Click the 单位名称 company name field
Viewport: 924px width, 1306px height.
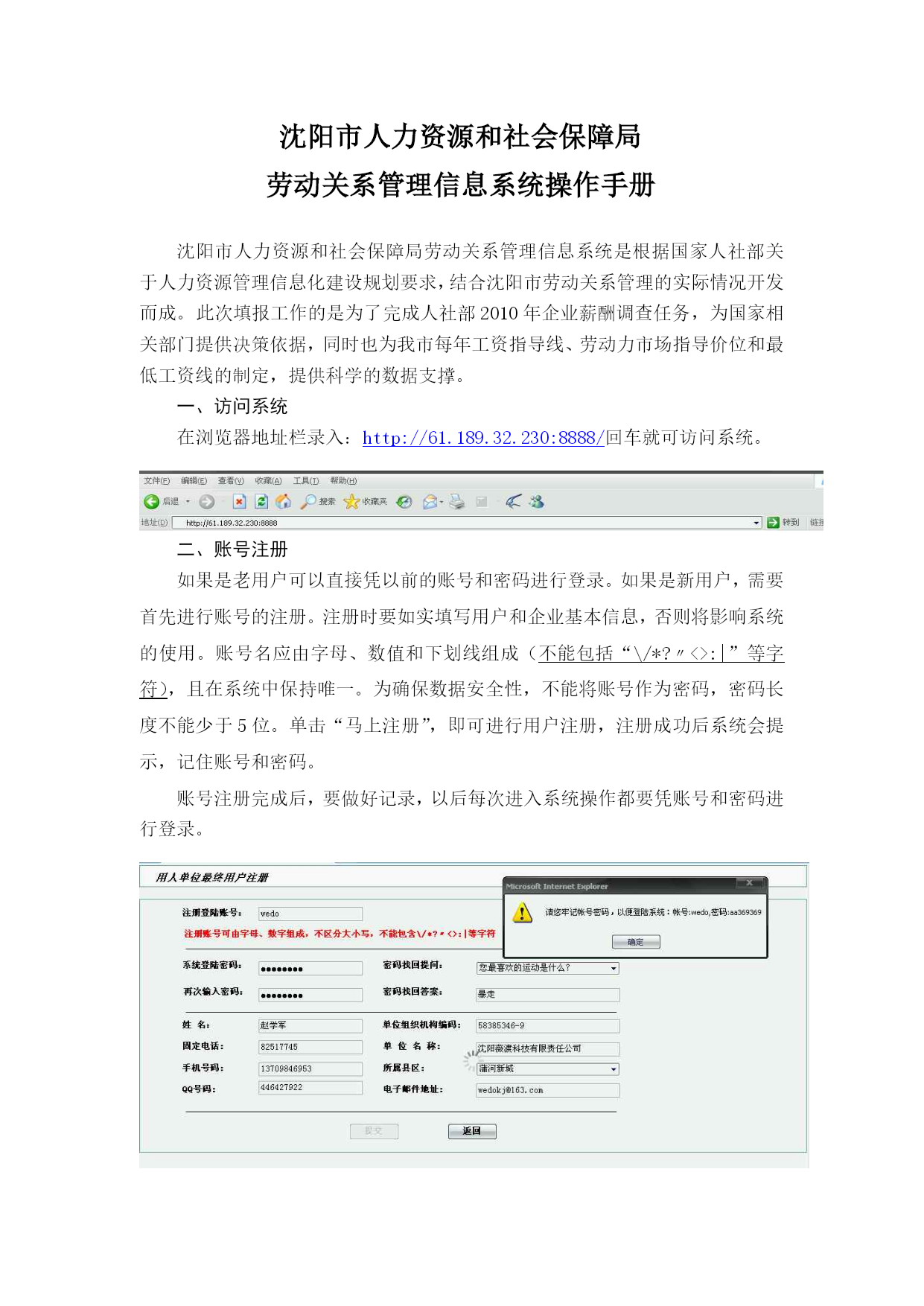(547, 1048)
